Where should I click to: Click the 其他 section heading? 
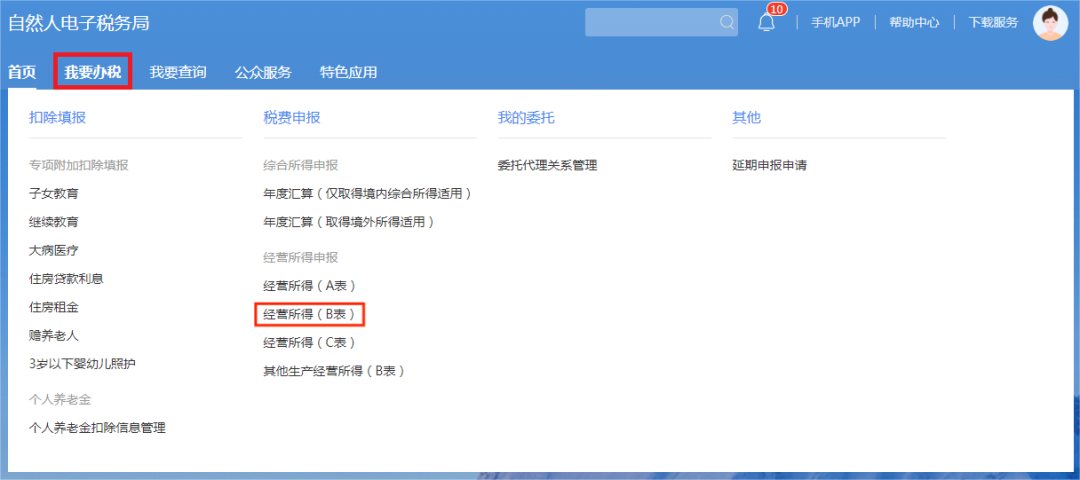pos(747,118)
